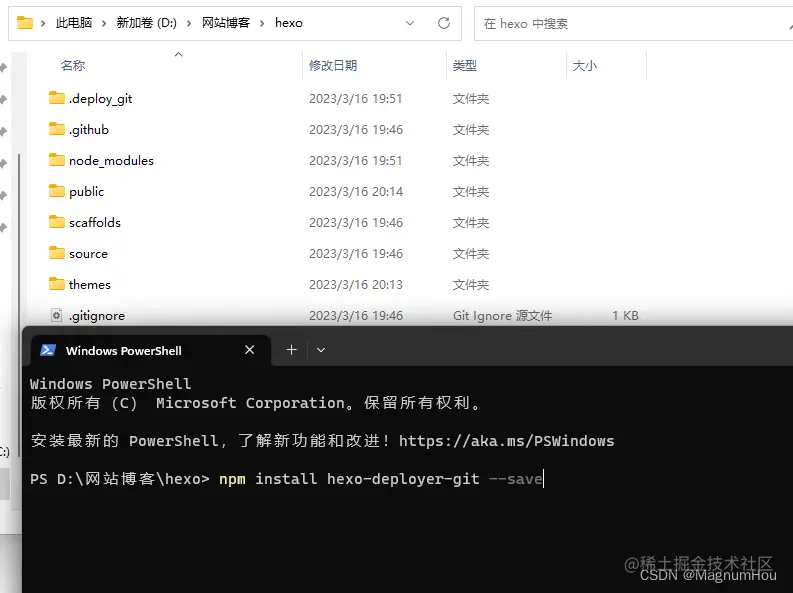Select the .deploy_git folder icon

pyautogui.click(x=57, y=98)
